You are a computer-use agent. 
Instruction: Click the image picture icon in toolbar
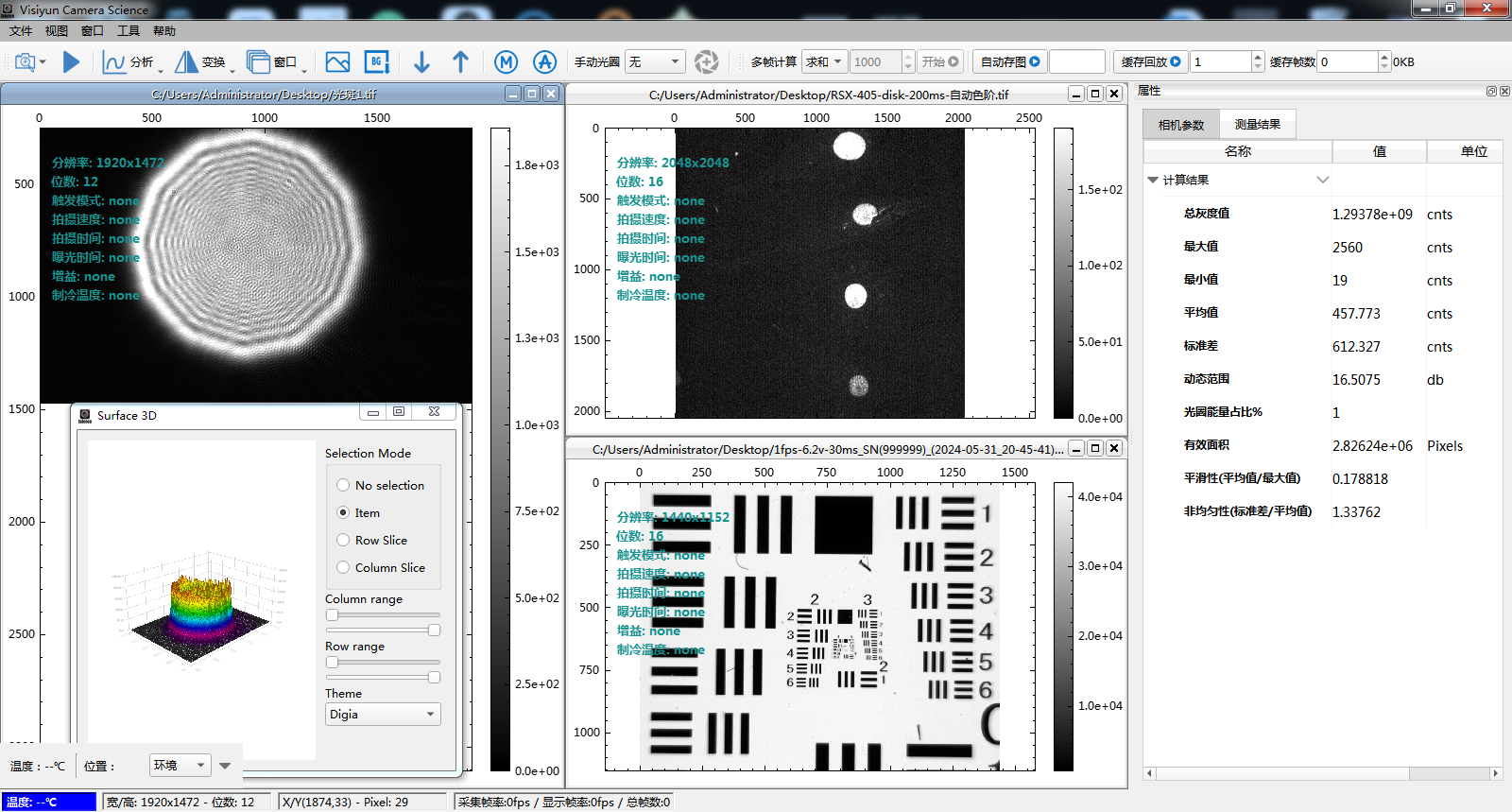pyautogui.click(x=337, y=62)
